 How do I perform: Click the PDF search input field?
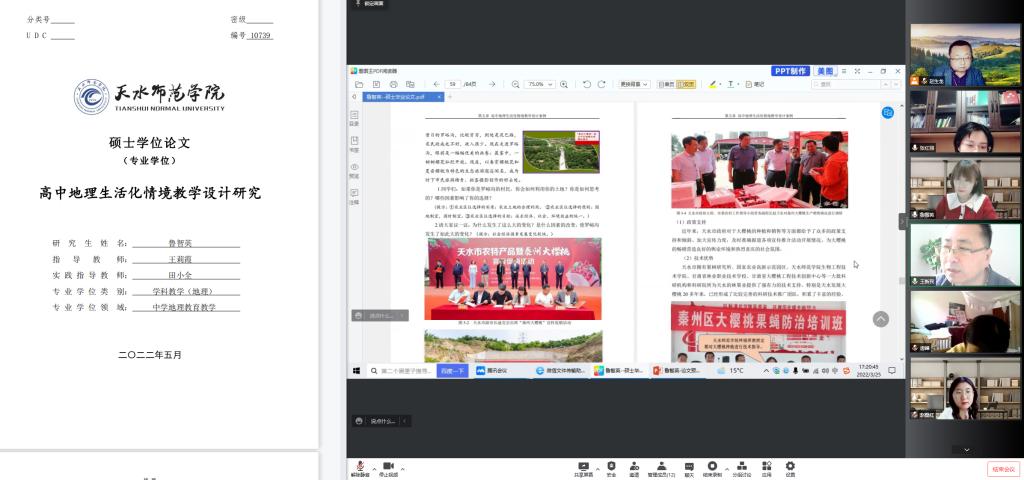click(850, 84)
